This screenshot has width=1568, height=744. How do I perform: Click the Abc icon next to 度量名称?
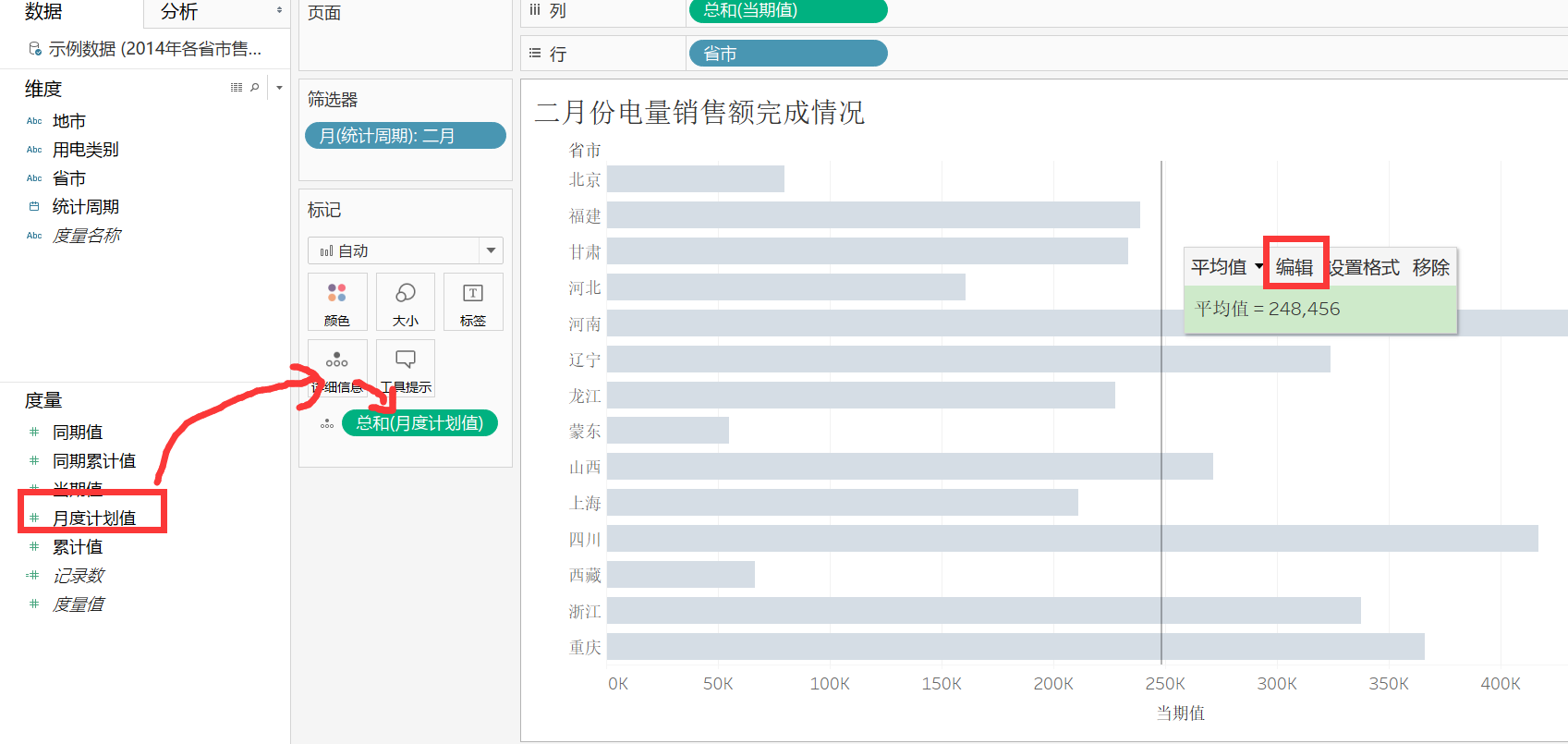click(34, 236)
